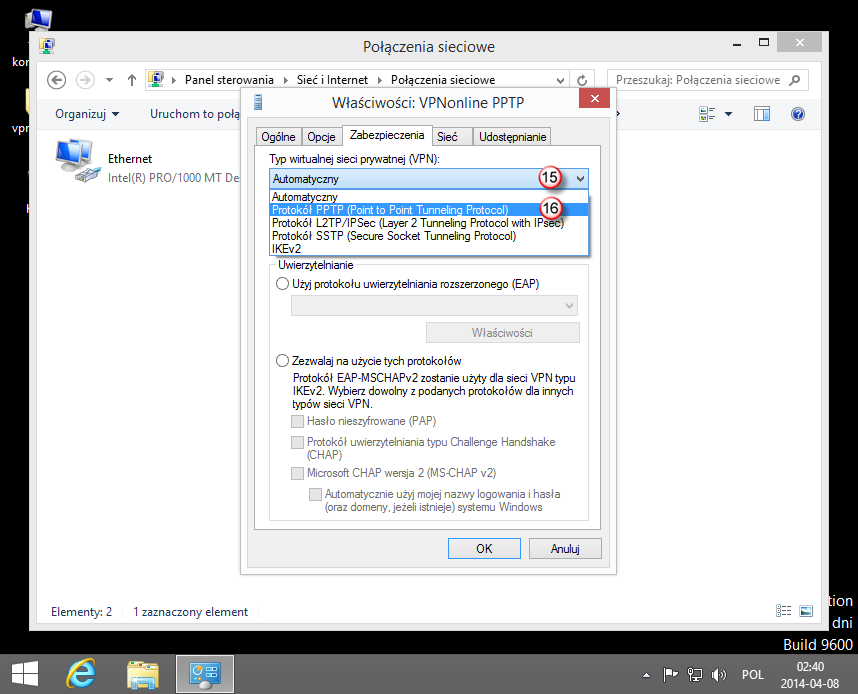Click Połączenia sieciowe breadcrumb segment

pos(443,80)
